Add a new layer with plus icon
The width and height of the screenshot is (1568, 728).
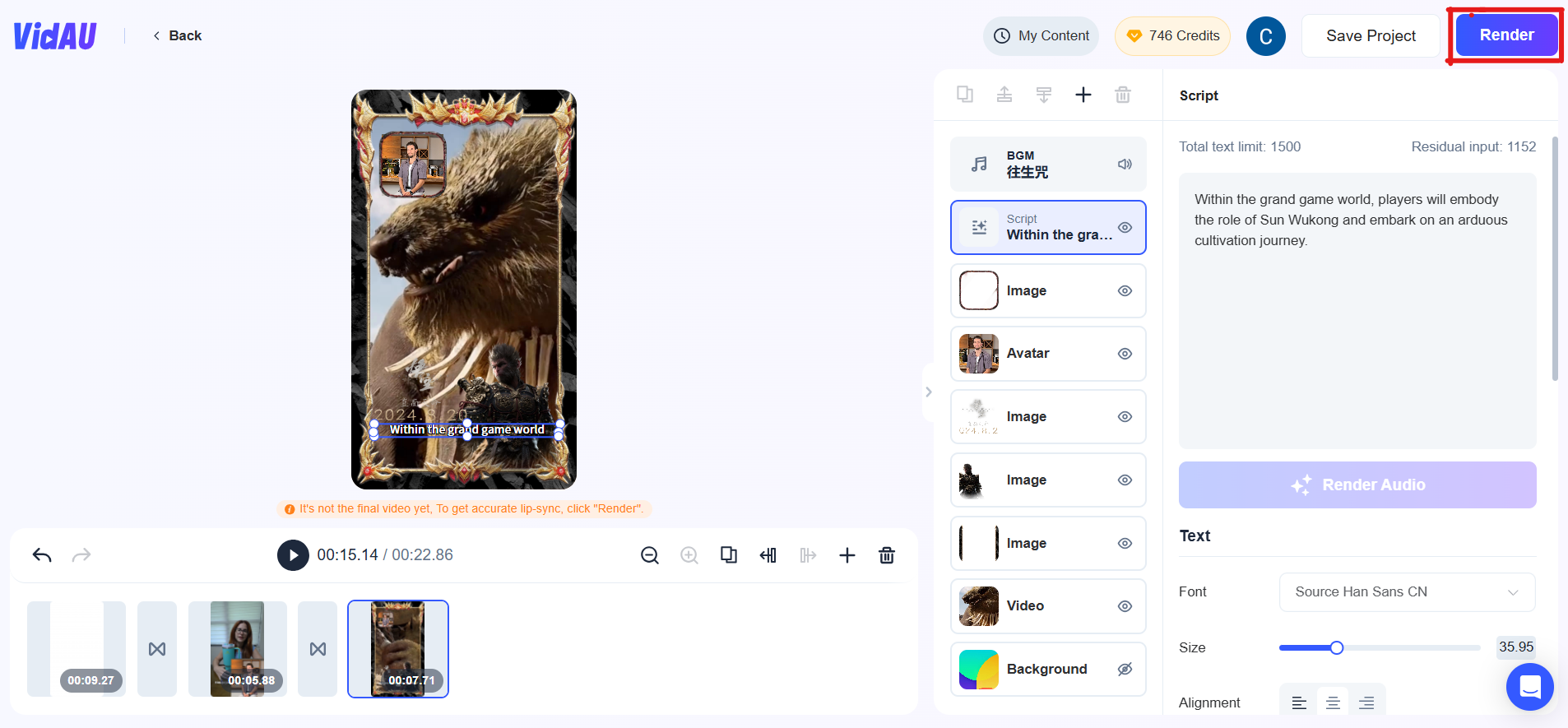click(x=1083, y=95)
